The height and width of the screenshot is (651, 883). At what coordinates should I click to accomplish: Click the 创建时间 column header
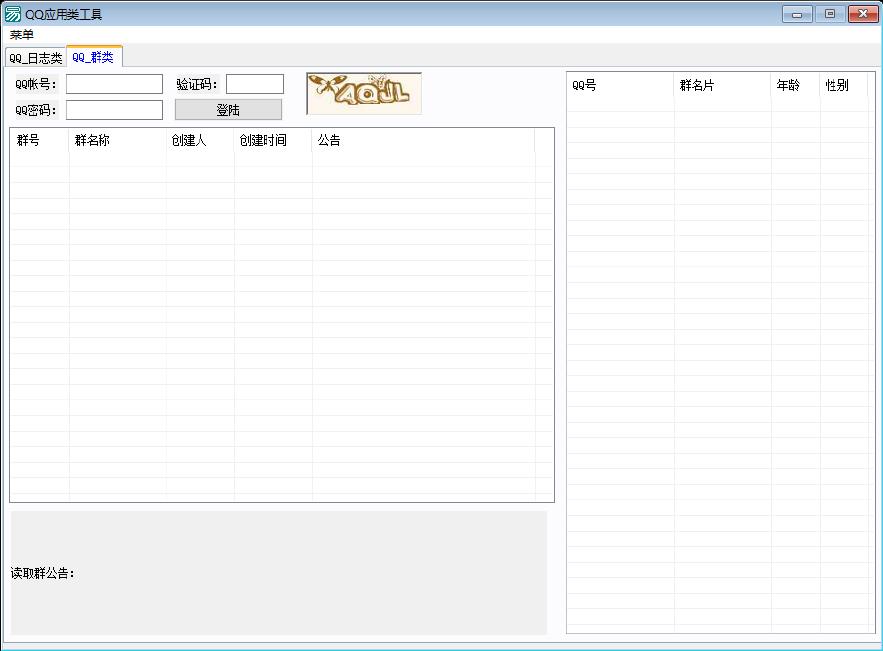click(273, 140)
